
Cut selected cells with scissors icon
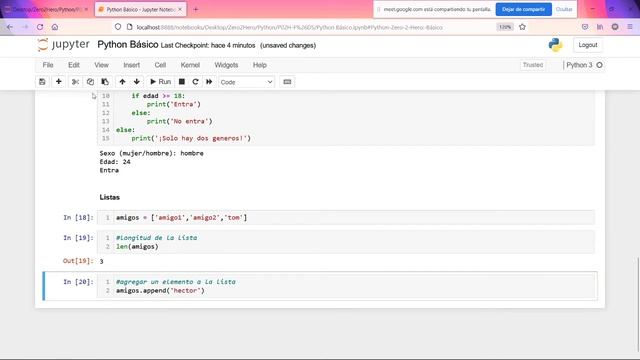click(75, 82)
